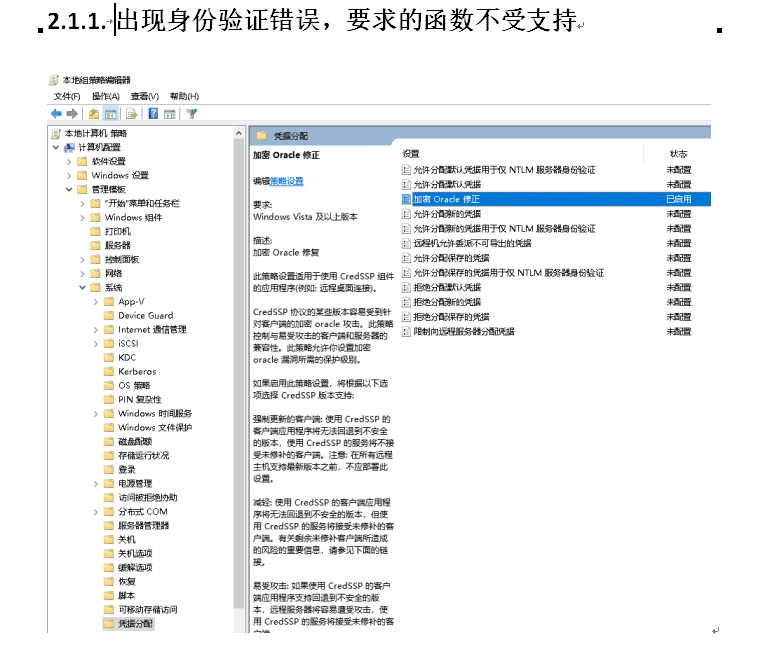Select the 网络 tree item

click(x=113, y=273)
